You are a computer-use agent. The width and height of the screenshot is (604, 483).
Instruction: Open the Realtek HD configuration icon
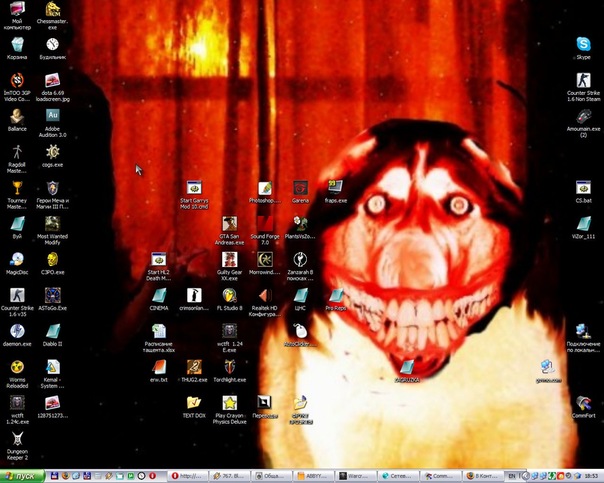pos(265,302)
